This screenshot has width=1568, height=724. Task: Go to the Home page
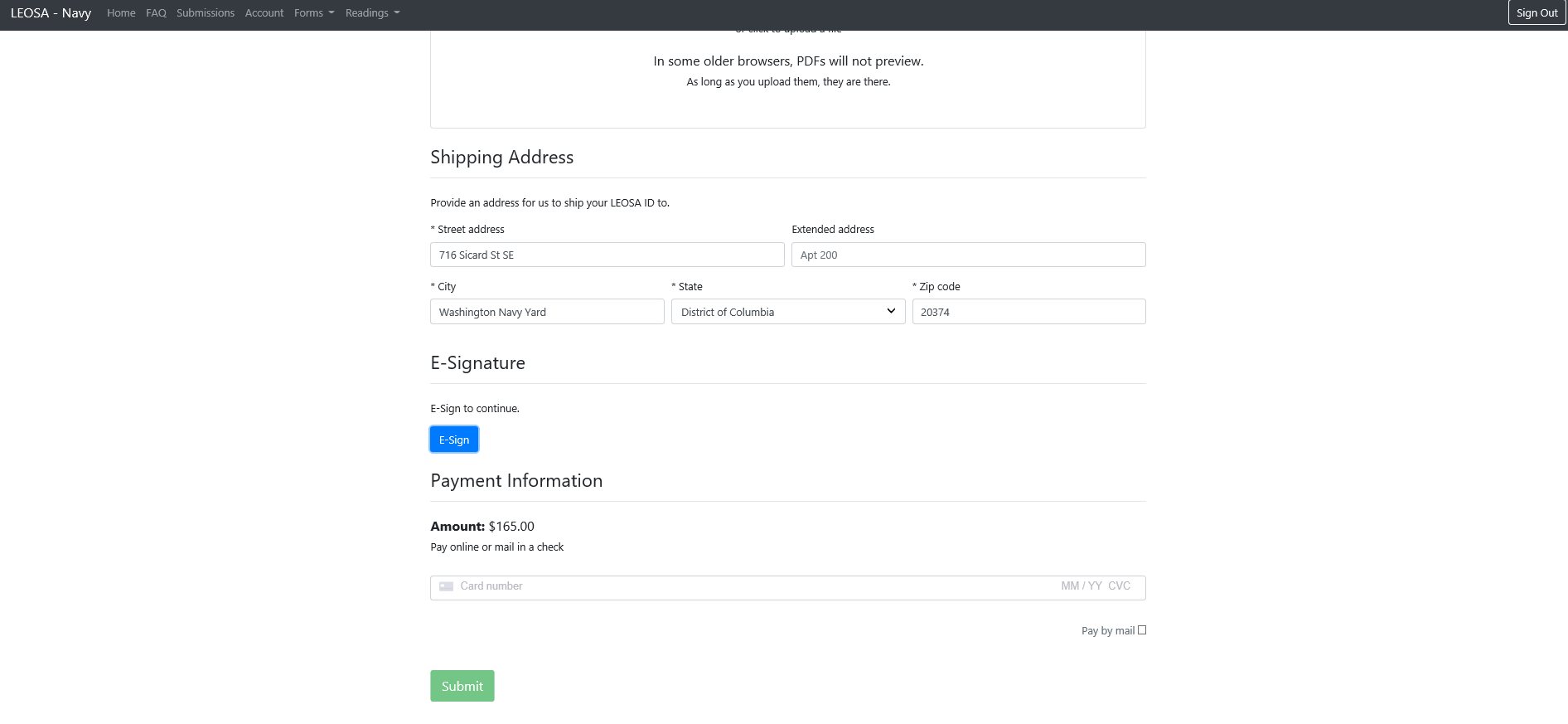[x=121, y=13]
